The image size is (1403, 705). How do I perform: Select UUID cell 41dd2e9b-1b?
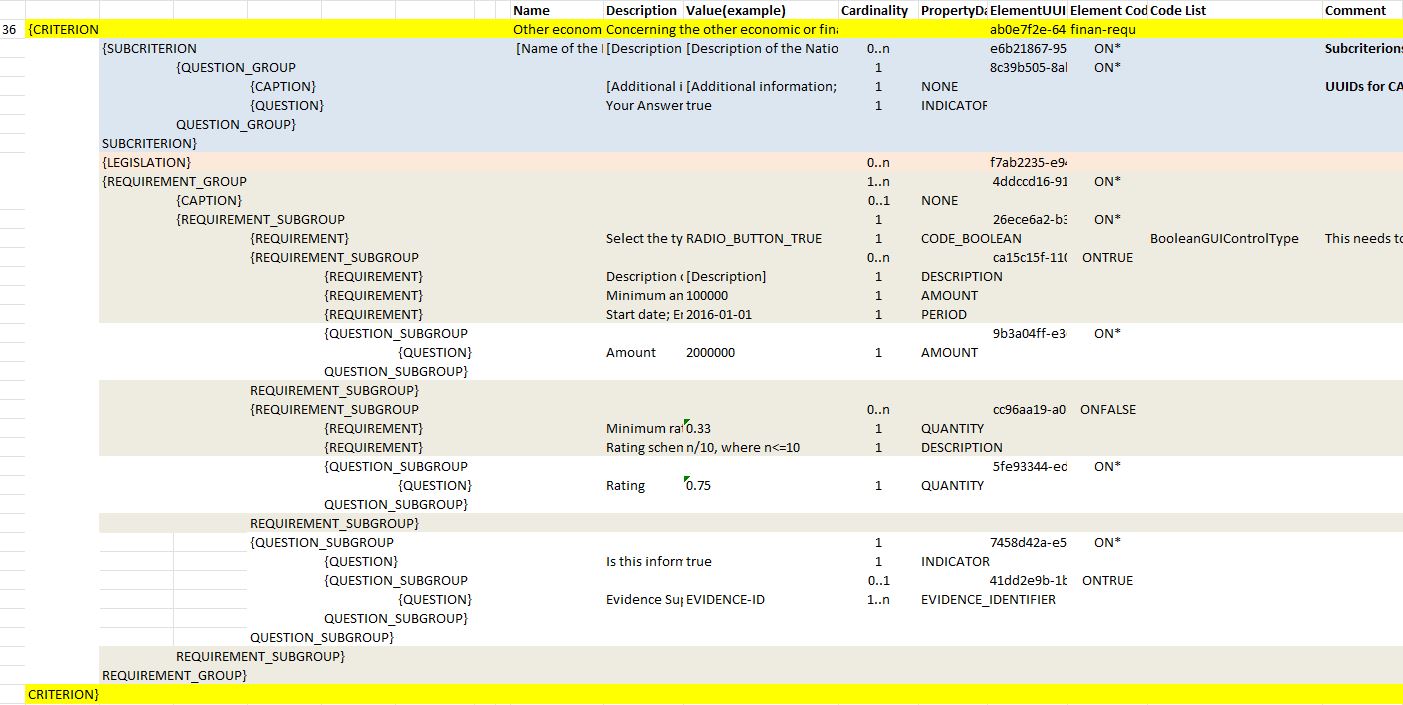[x=1027, y=581]
